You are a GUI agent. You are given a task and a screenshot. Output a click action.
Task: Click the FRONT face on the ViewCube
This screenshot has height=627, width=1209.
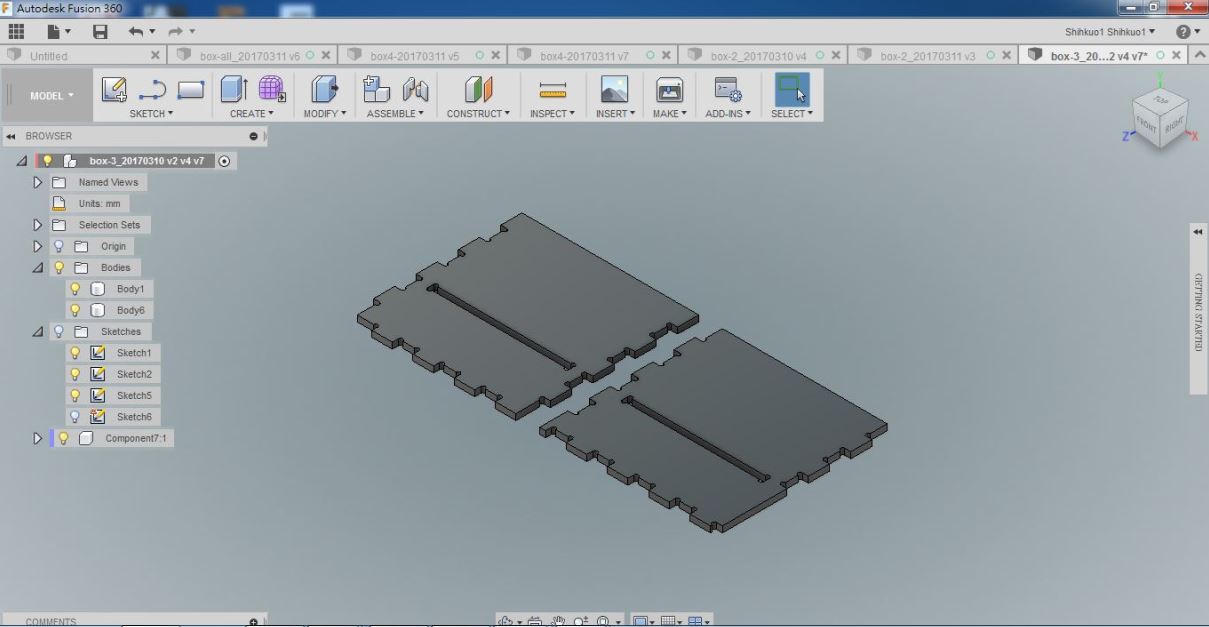click(x=1148, y=126)
